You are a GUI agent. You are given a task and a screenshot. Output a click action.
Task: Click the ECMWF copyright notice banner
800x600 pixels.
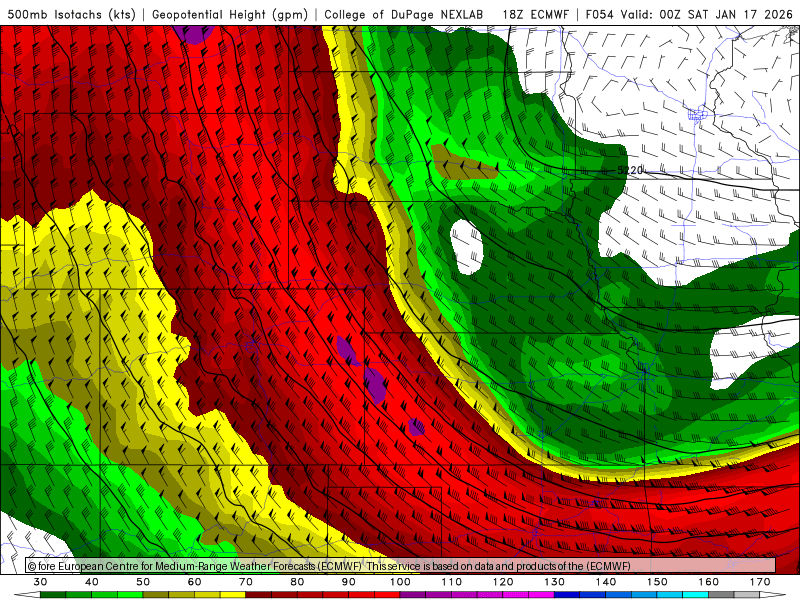pos(401,566)
